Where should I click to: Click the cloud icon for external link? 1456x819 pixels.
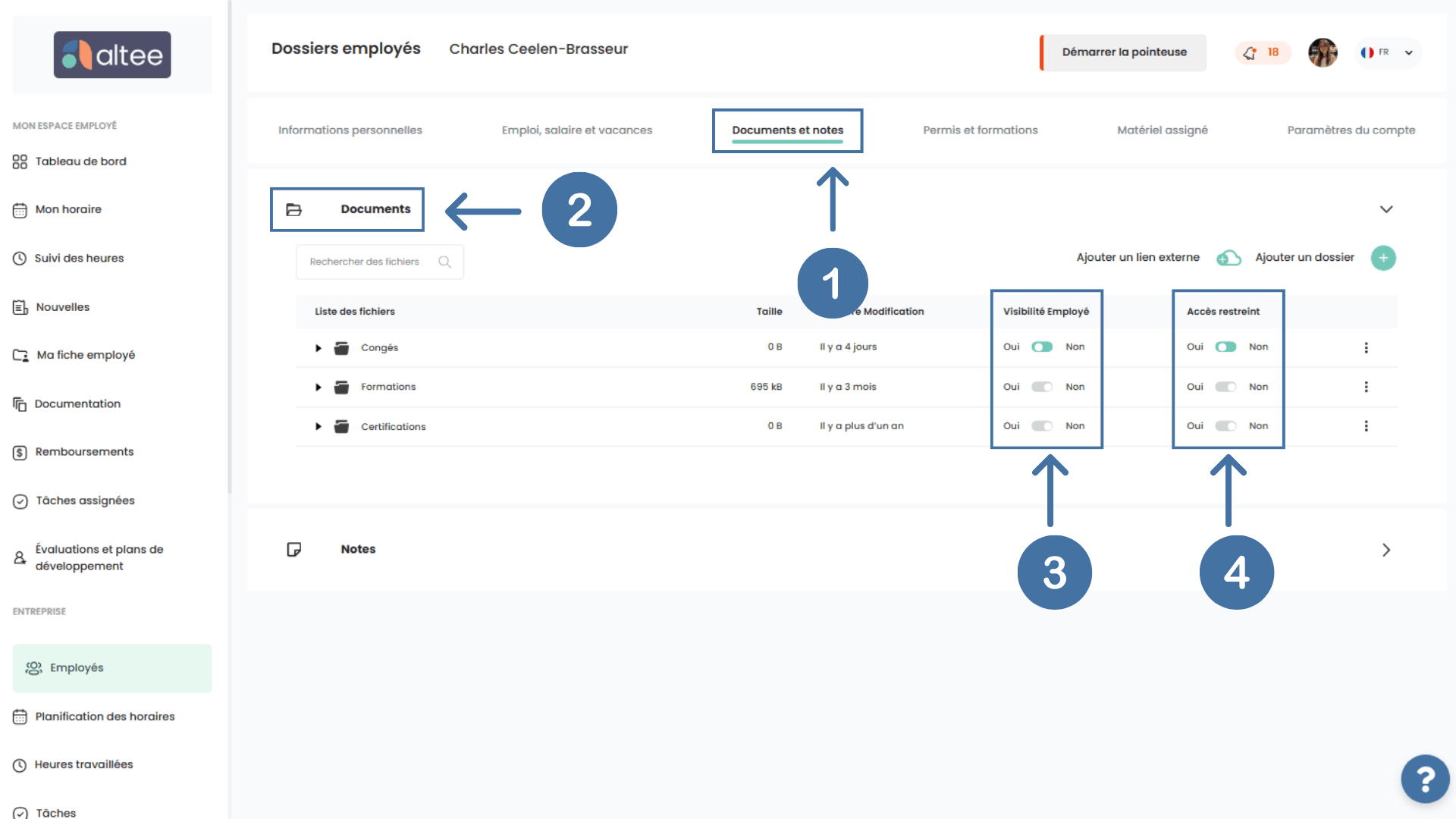click(x=1228, y=258)
